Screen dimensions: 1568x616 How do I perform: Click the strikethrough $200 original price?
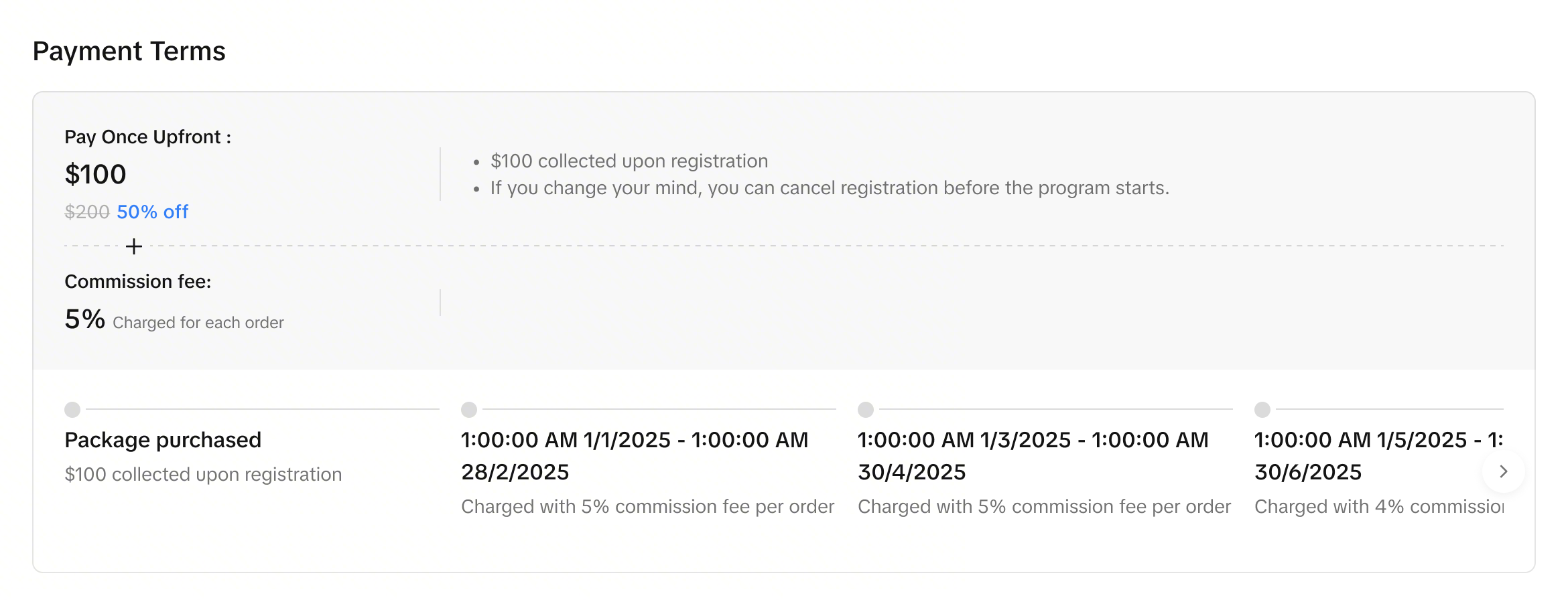(86, 212)
